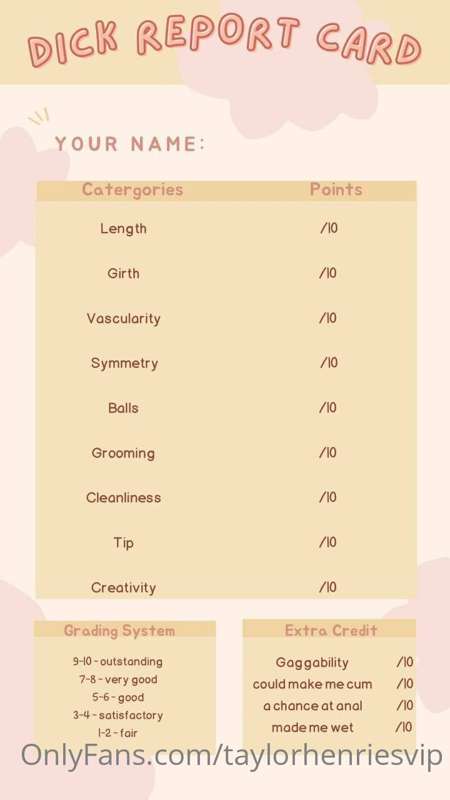450x800 pixels.
Task: Click the Extra Credit header
Action: [x=331, y=631]
